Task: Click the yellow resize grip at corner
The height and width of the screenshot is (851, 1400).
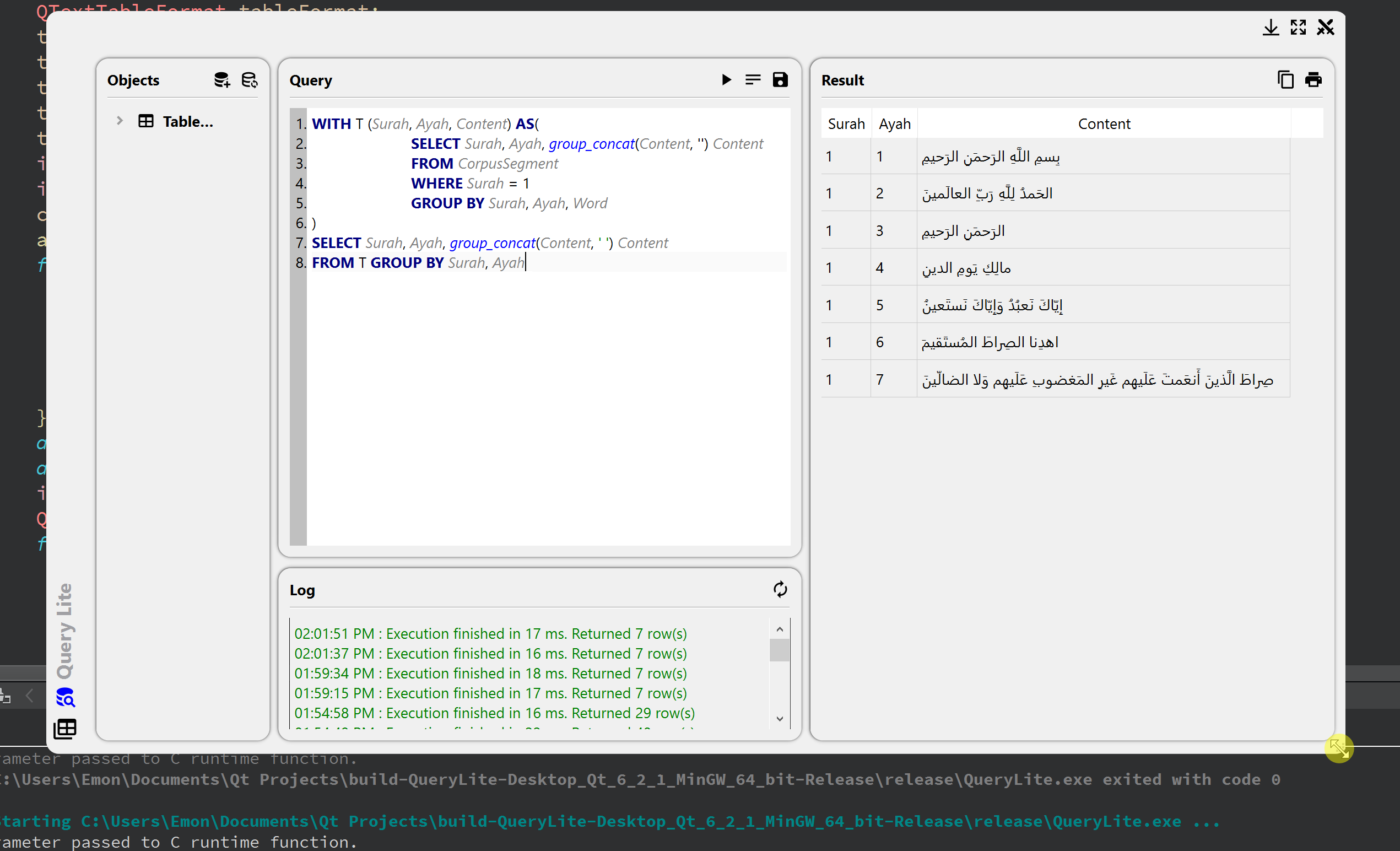Action: click(x=1339, y=748)
